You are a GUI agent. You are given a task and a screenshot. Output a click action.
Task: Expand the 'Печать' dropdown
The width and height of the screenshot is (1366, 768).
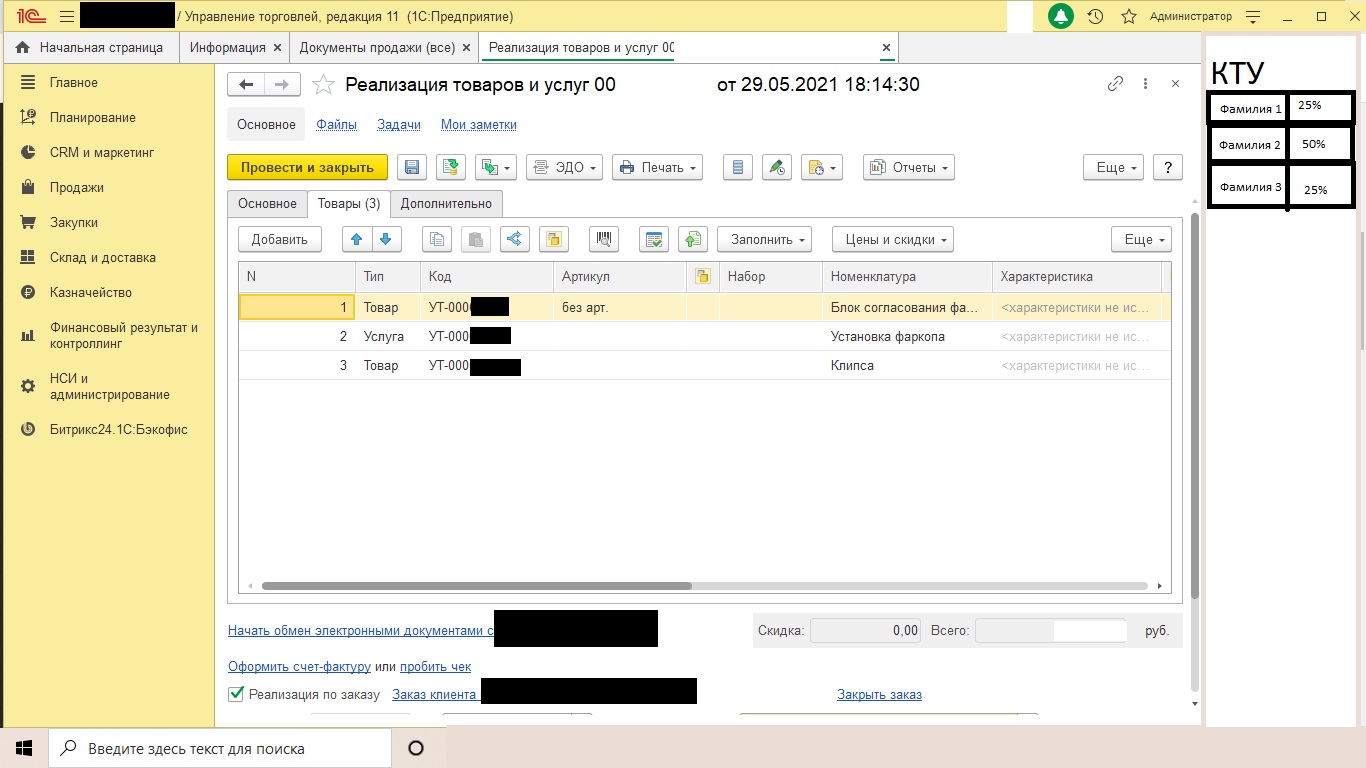tap(657, 168)
